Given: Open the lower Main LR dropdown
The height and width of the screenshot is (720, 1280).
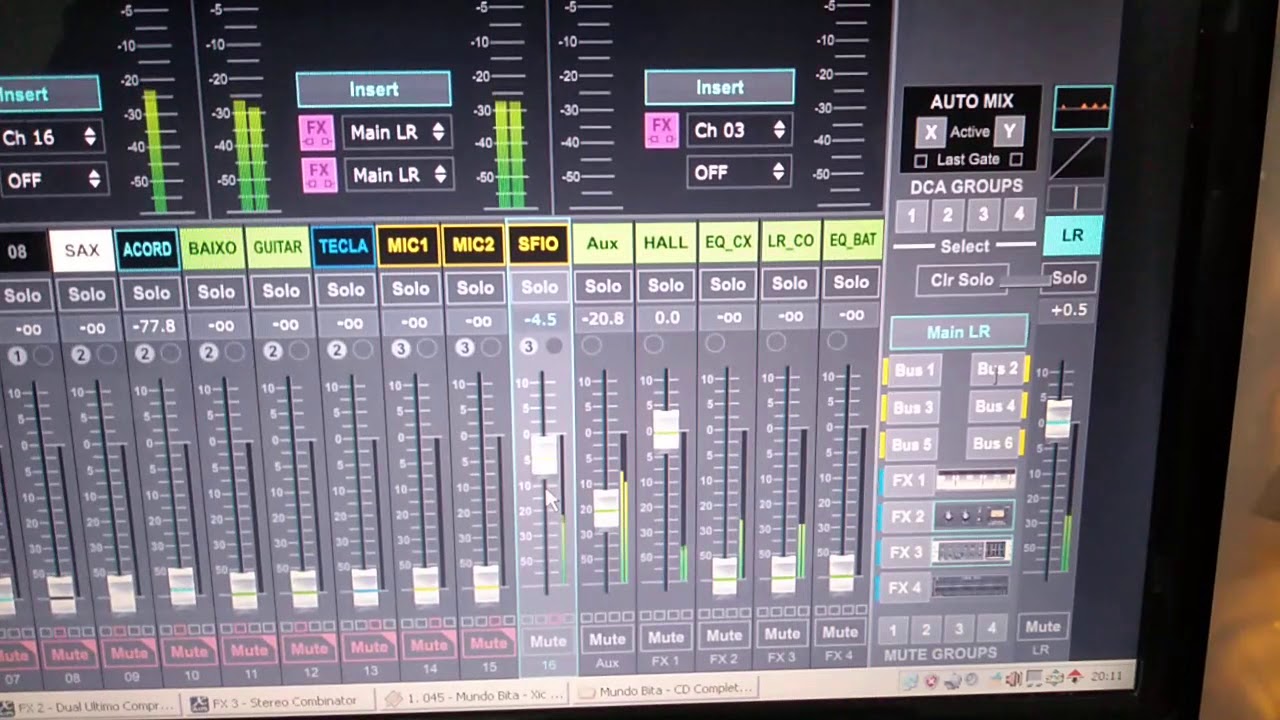Looking at the screenshot, I should pos(397,175).
